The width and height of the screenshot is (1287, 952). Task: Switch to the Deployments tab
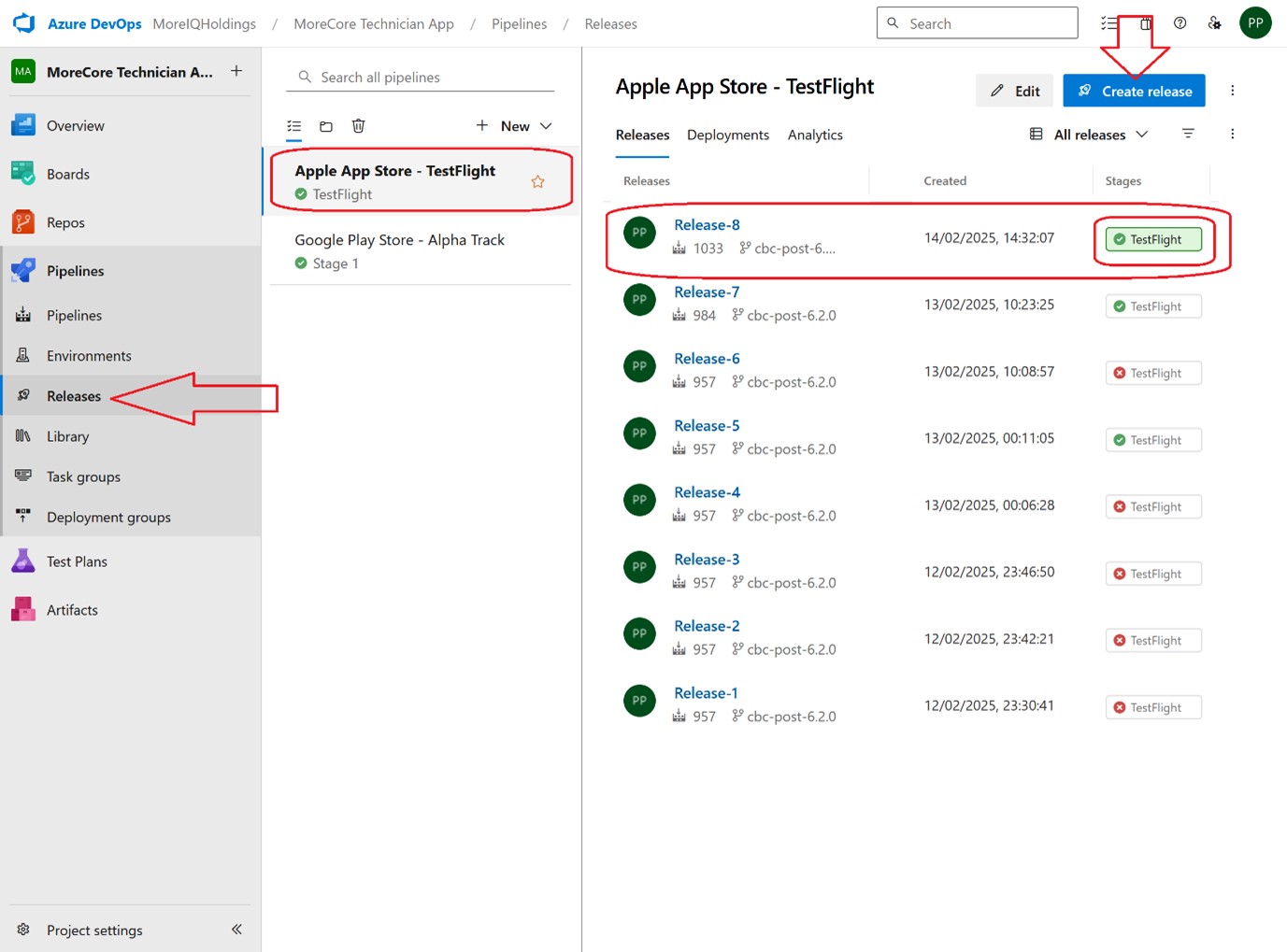(728, 135)
